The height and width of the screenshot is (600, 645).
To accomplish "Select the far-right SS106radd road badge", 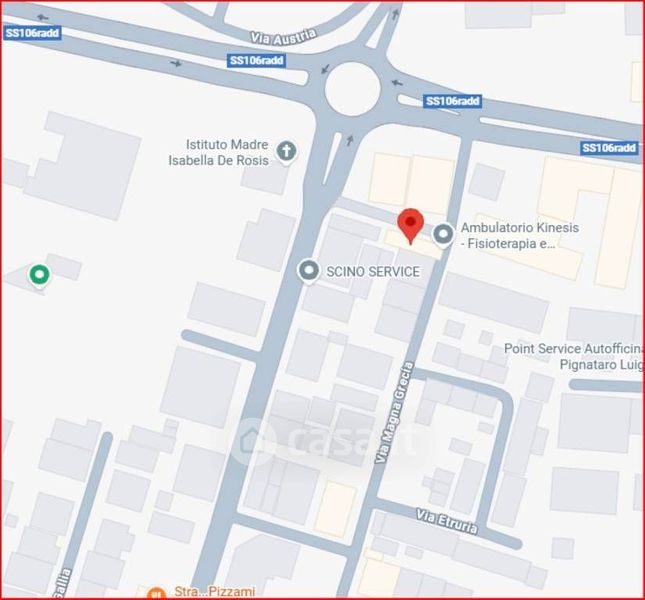I will pyautogui.click(x=609, y=148).
